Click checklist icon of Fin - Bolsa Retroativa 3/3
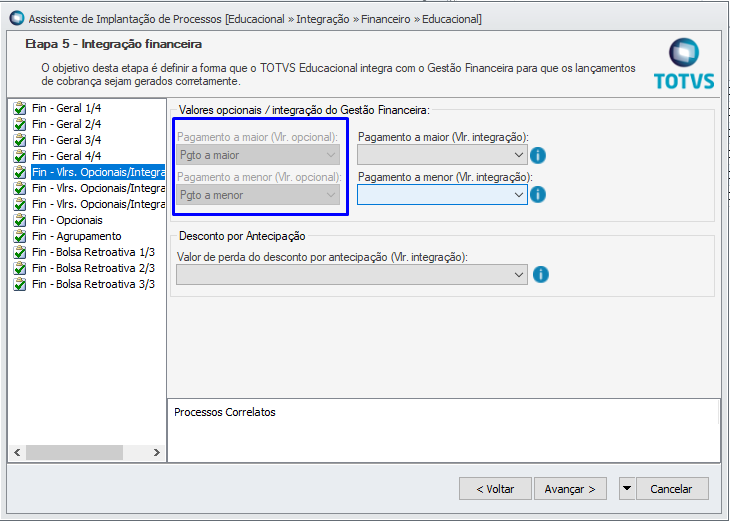The image size is (730, 521). pyautogui.click(x=20, y=284)
